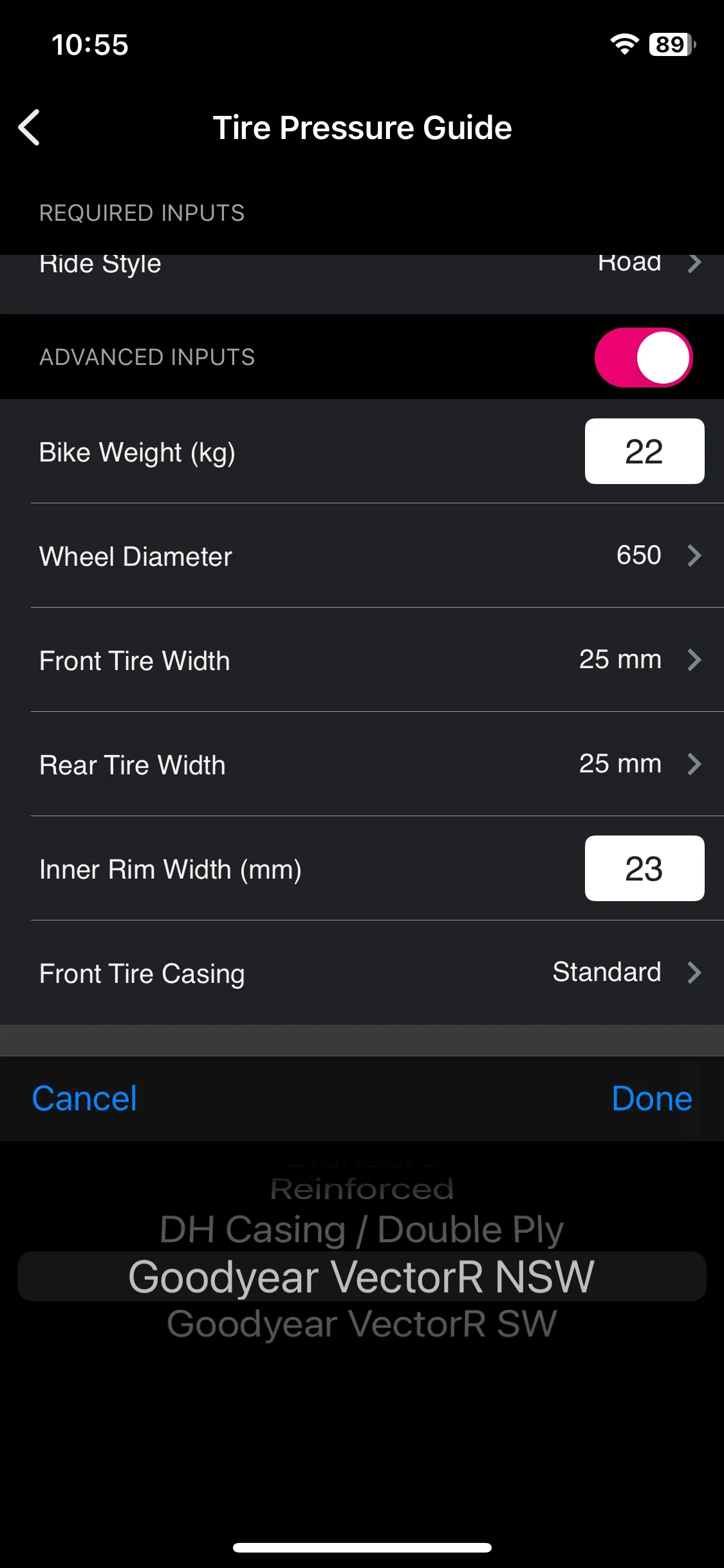Select DH Casing / Double Ply option
Screen dimensions: 724x1568
362,1229
